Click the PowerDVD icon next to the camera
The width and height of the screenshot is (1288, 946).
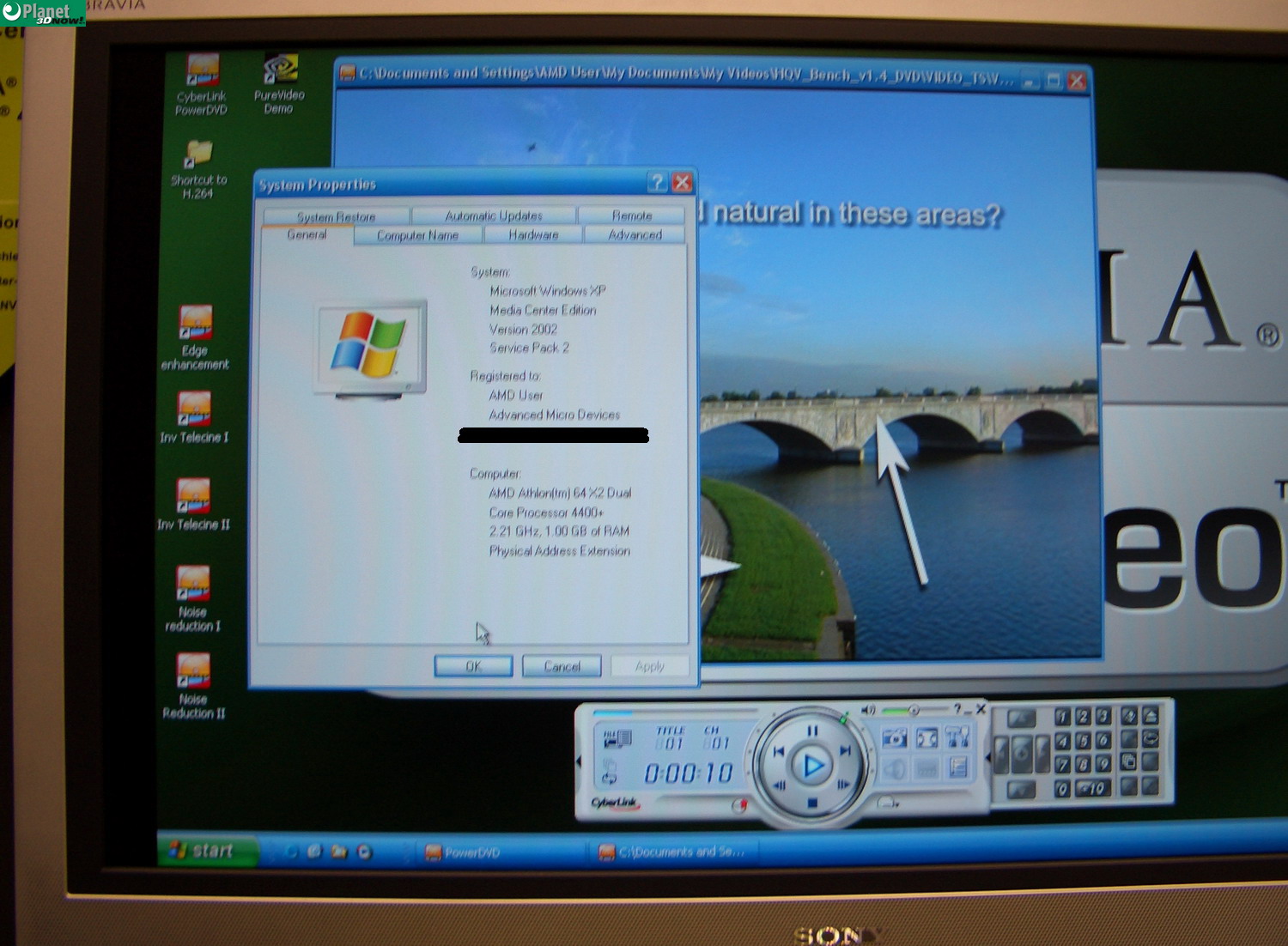(927, 737)
